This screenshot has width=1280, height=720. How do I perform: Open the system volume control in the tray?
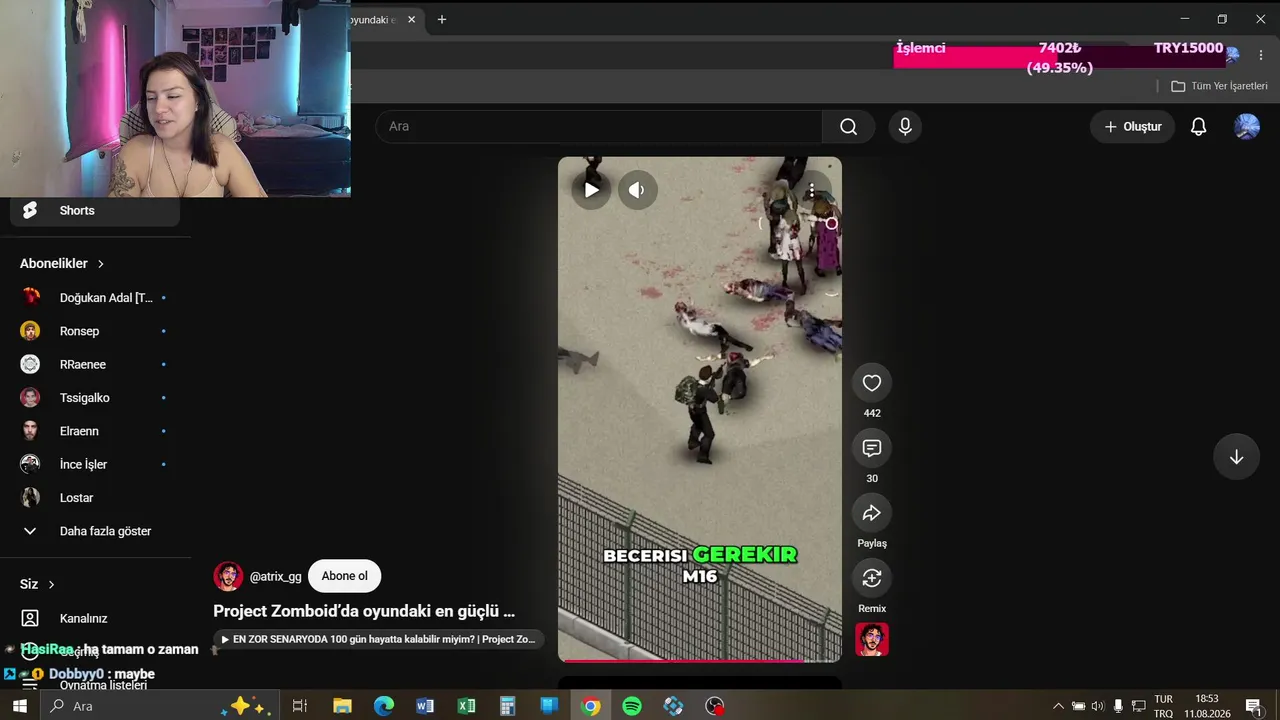(1098, 706)
